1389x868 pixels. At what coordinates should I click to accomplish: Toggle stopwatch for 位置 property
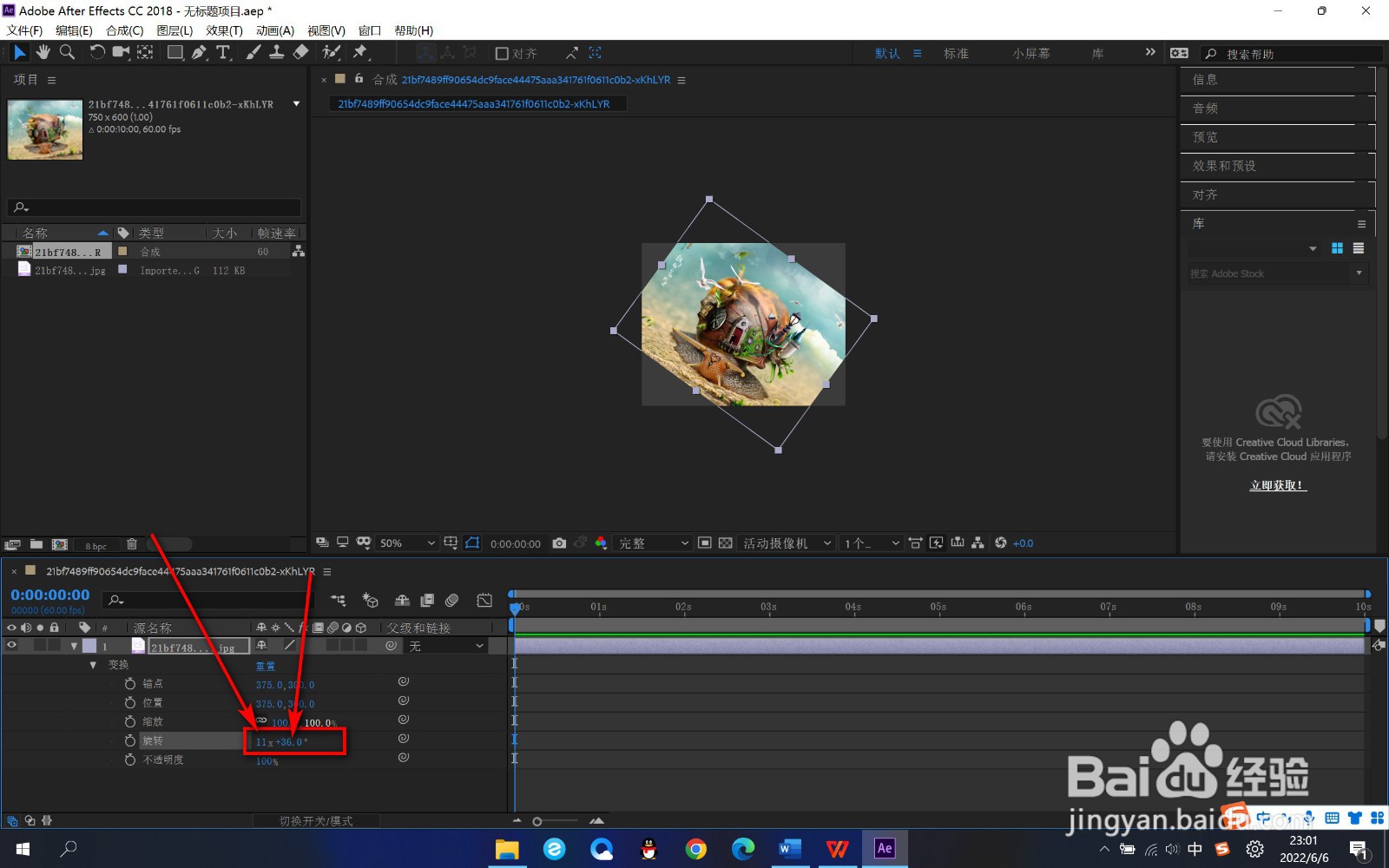[130, 703]
